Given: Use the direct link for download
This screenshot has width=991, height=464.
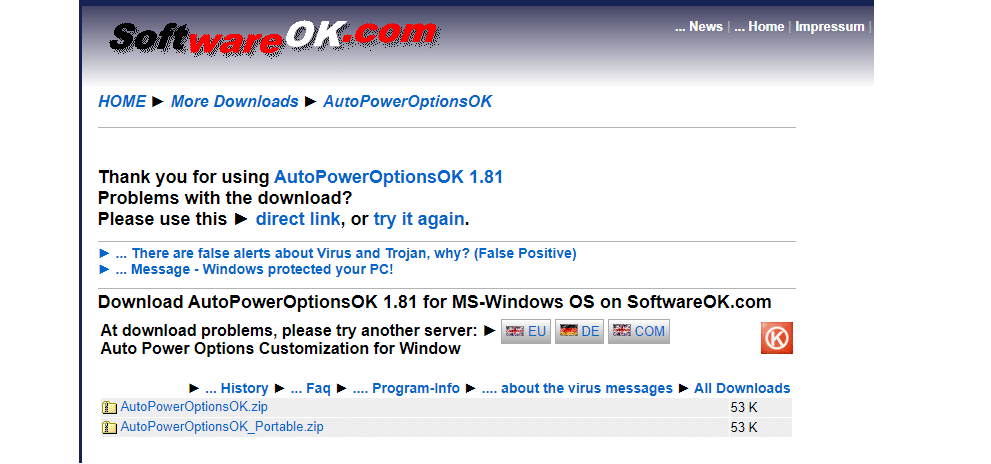Looking at the screenshot, I should click(x=298, y=219).
